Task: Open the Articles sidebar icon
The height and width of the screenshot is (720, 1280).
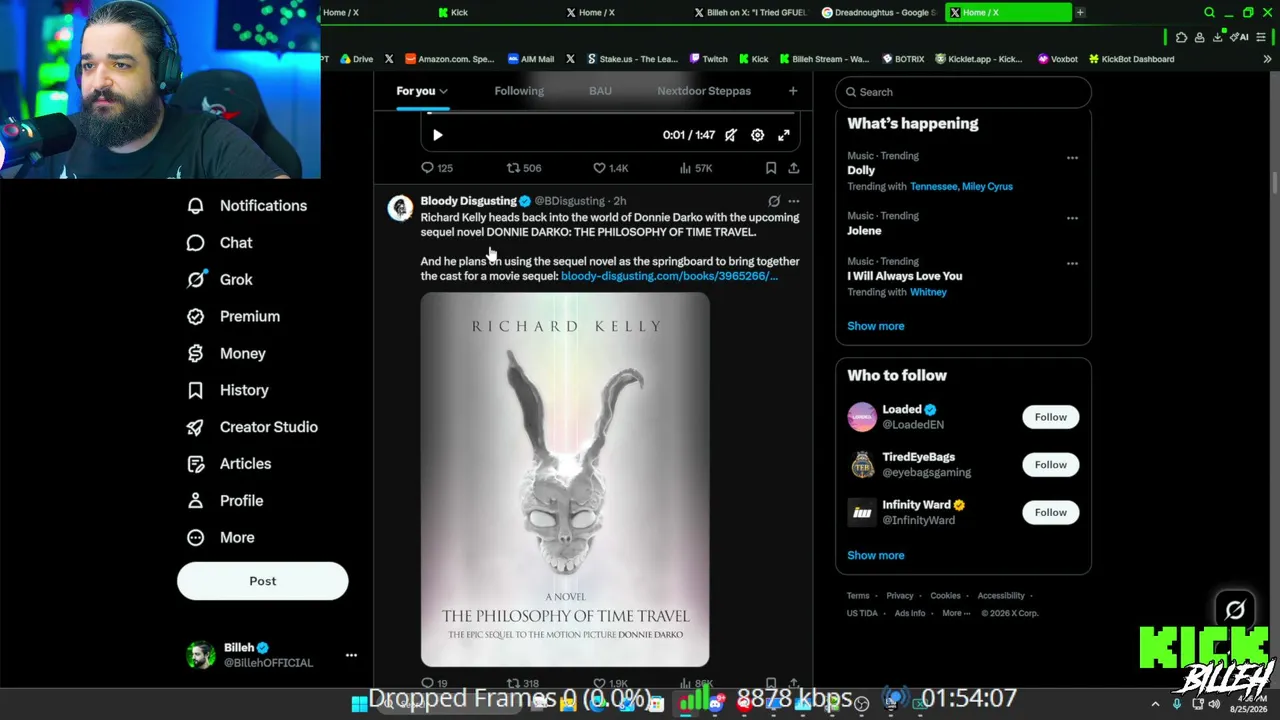Action: (196, 464)
